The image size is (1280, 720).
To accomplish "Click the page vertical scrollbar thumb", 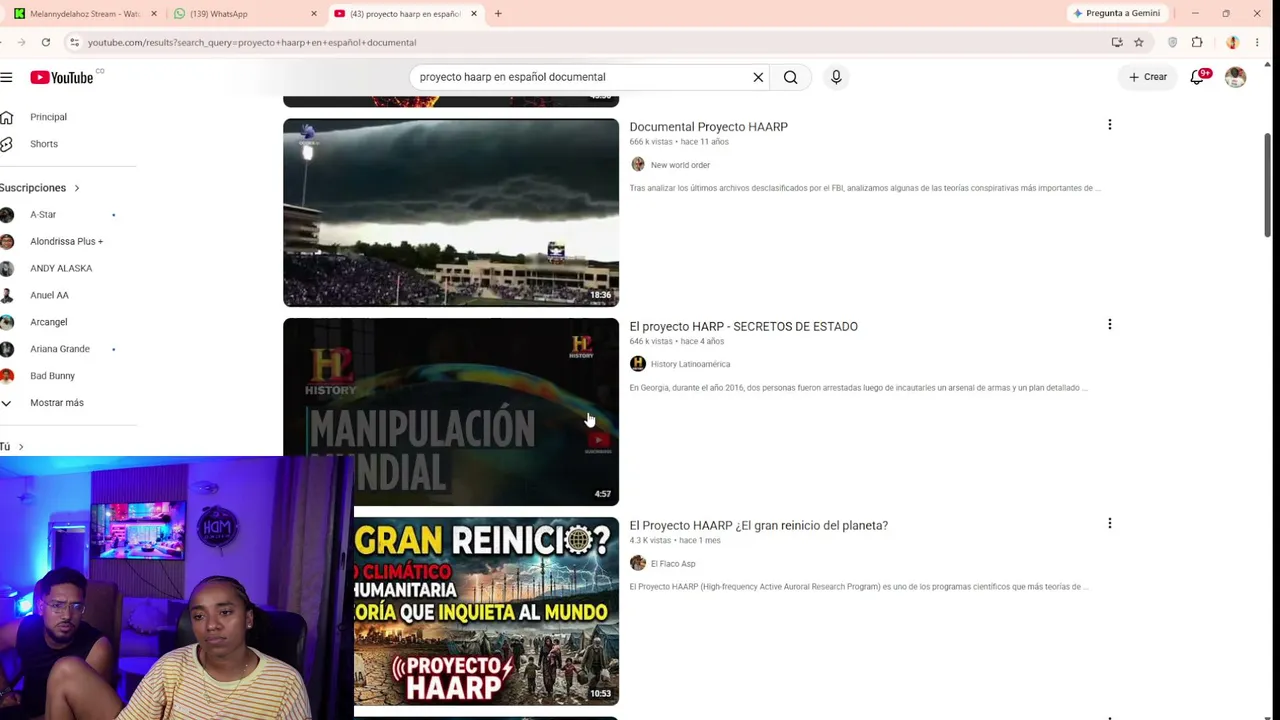I will pos(1268,186).
